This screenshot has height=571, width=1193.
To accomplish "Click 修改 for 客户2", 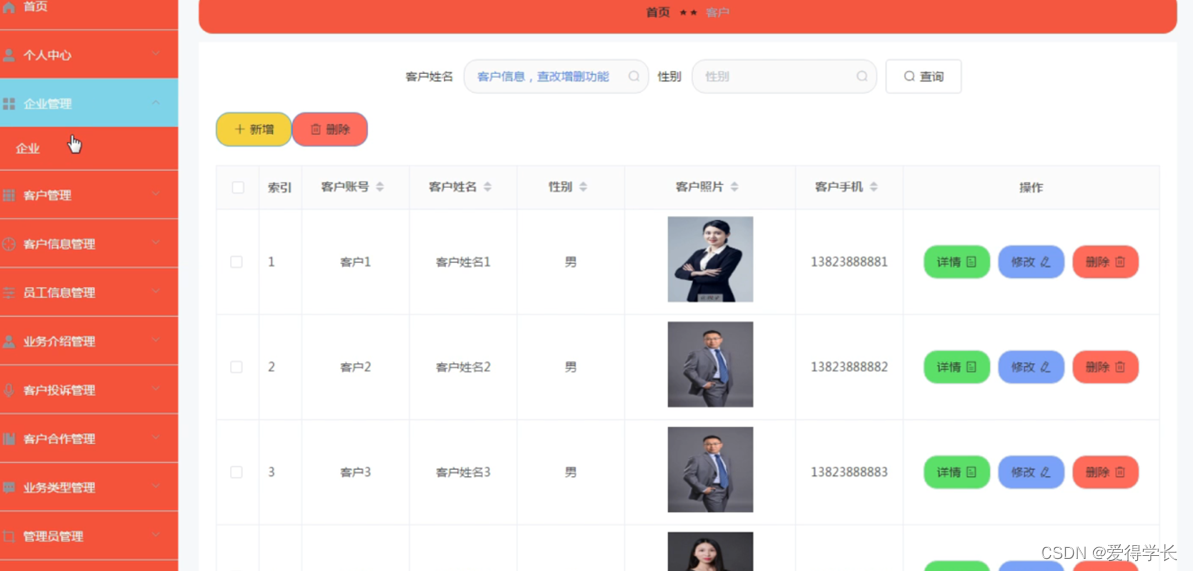I will (1031, 367).
